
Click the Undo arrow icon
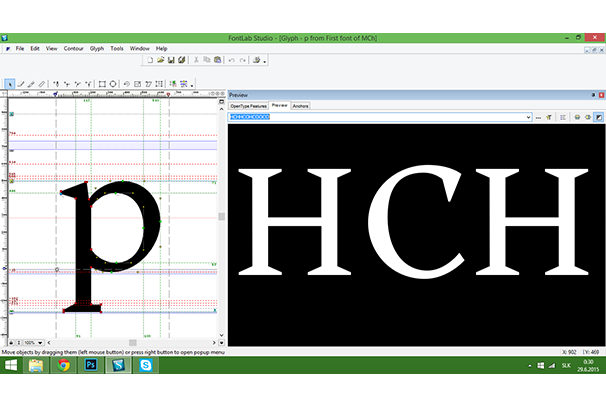(230, 60)
